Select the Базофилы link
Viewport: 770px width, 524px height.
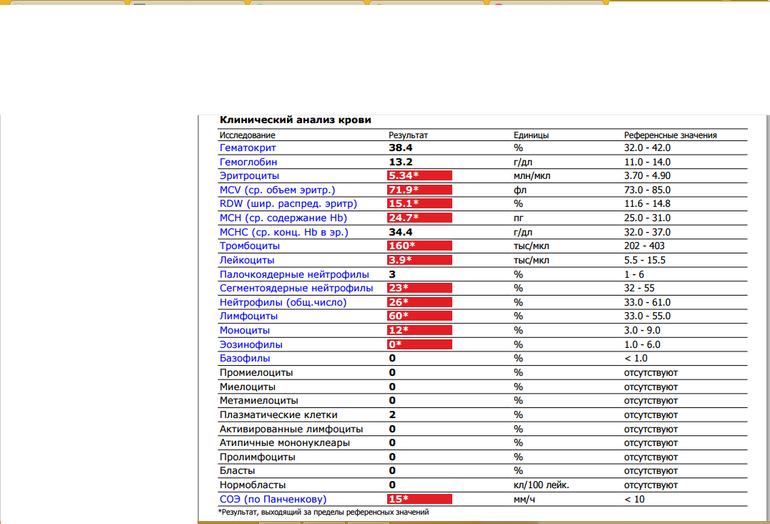point(245,357)
